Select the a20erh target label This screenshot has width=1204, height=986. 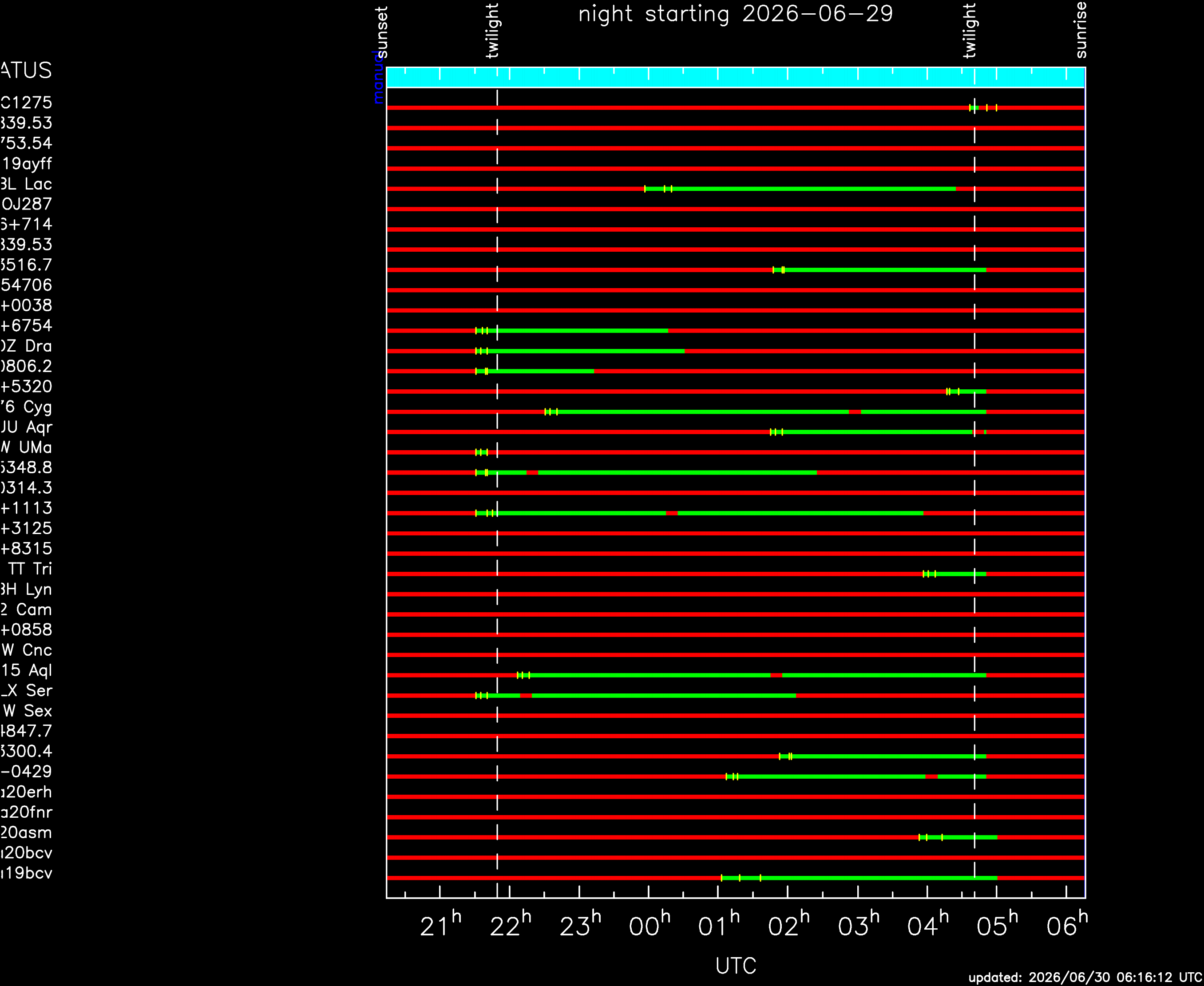click(27, 792)
